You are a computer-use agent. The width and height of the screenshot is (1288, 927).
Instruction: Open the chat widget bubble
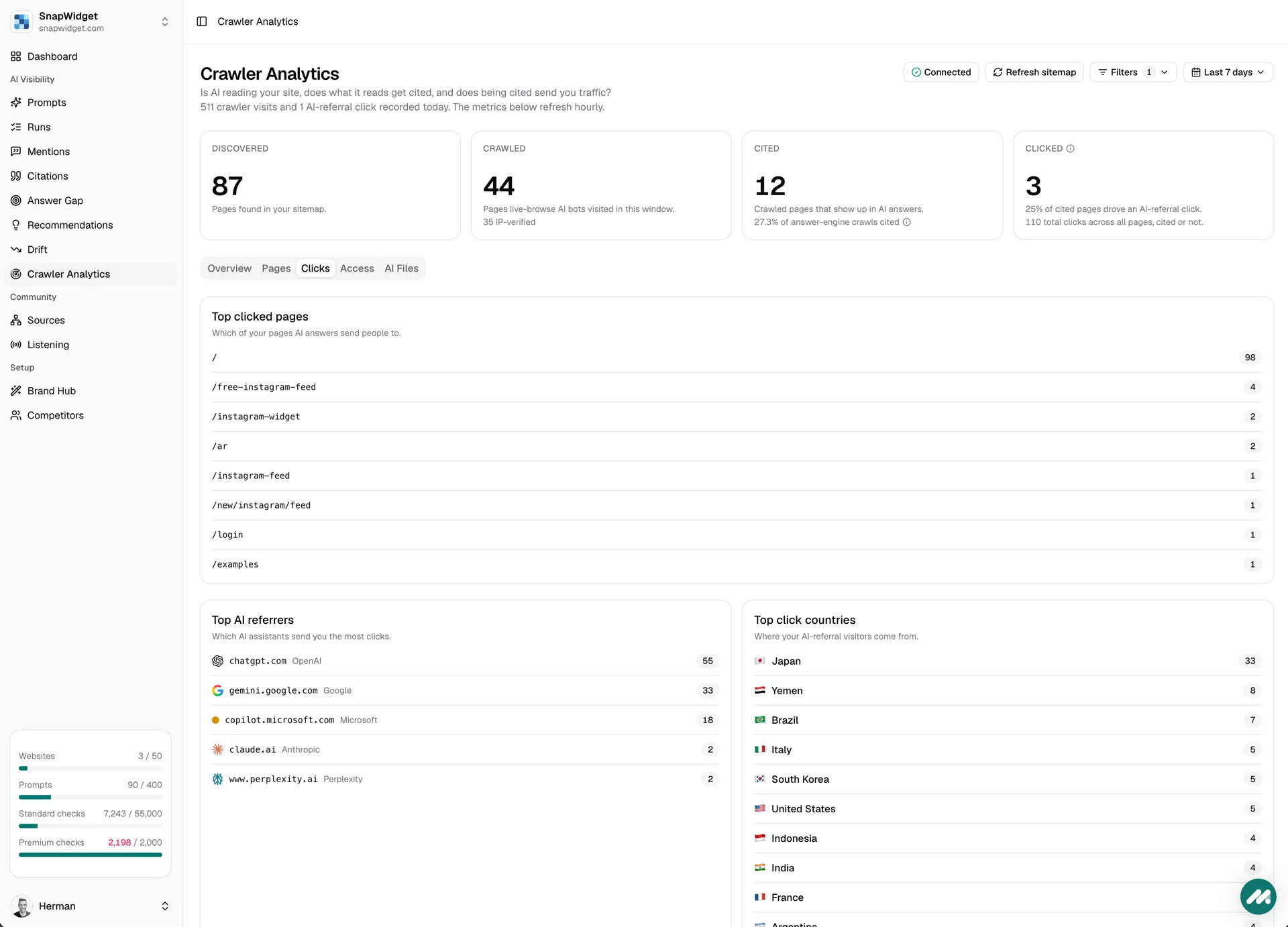click(1258, 896)
